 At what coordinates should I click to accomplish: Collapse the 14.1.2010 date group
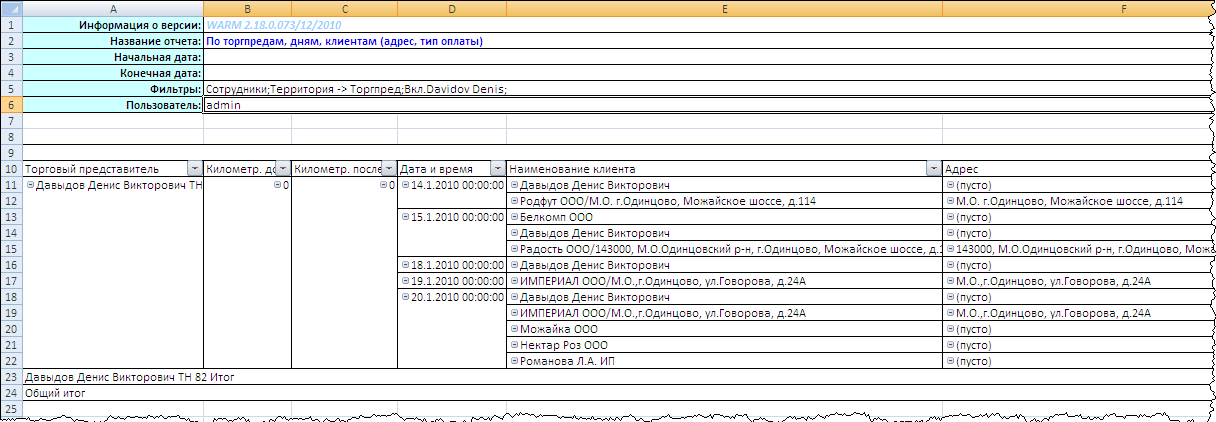point(406,186)
